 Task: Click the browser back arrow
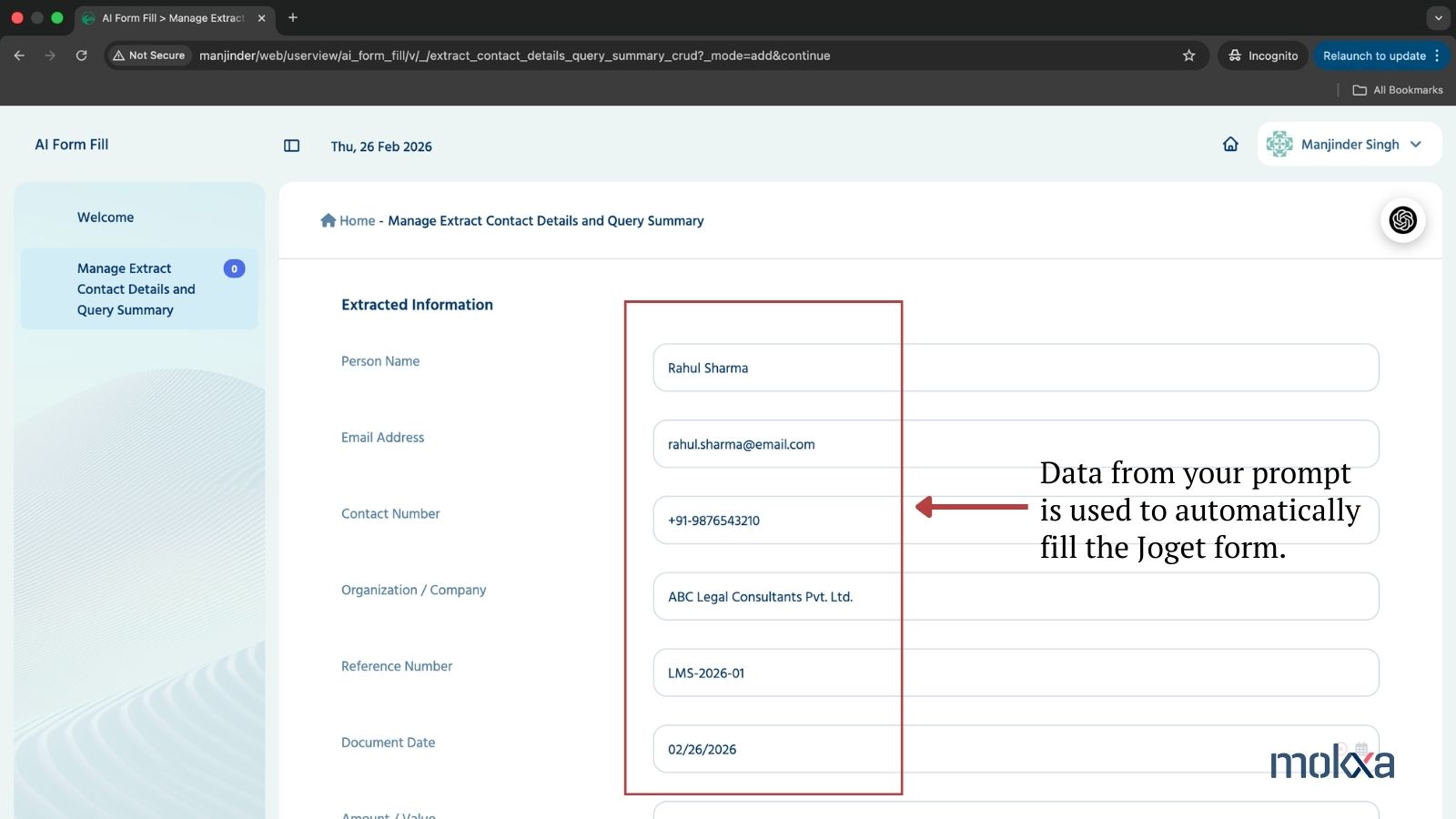point(19,56)
